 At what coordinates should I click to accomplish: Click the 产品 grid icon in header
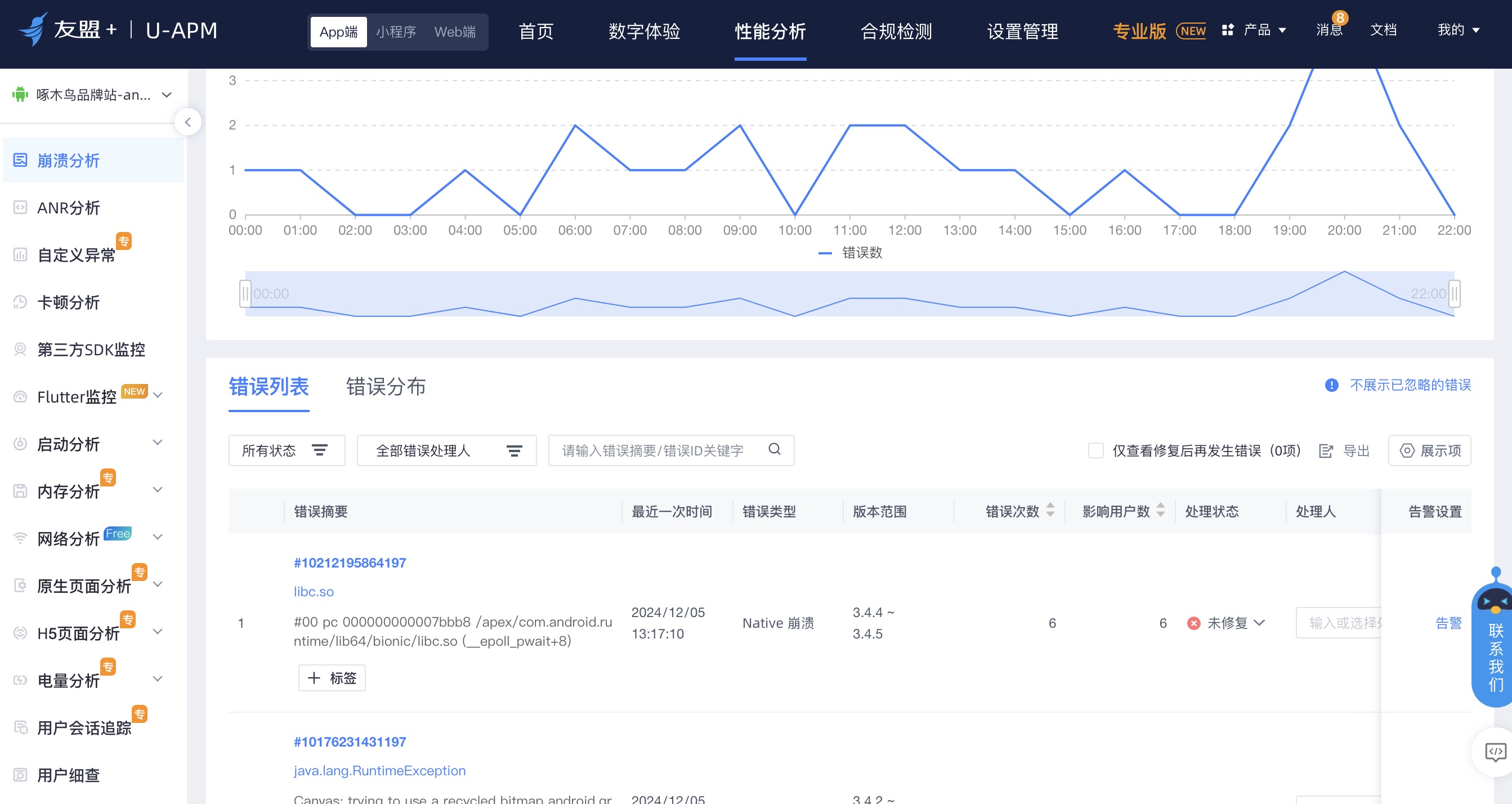point(1227,30)
